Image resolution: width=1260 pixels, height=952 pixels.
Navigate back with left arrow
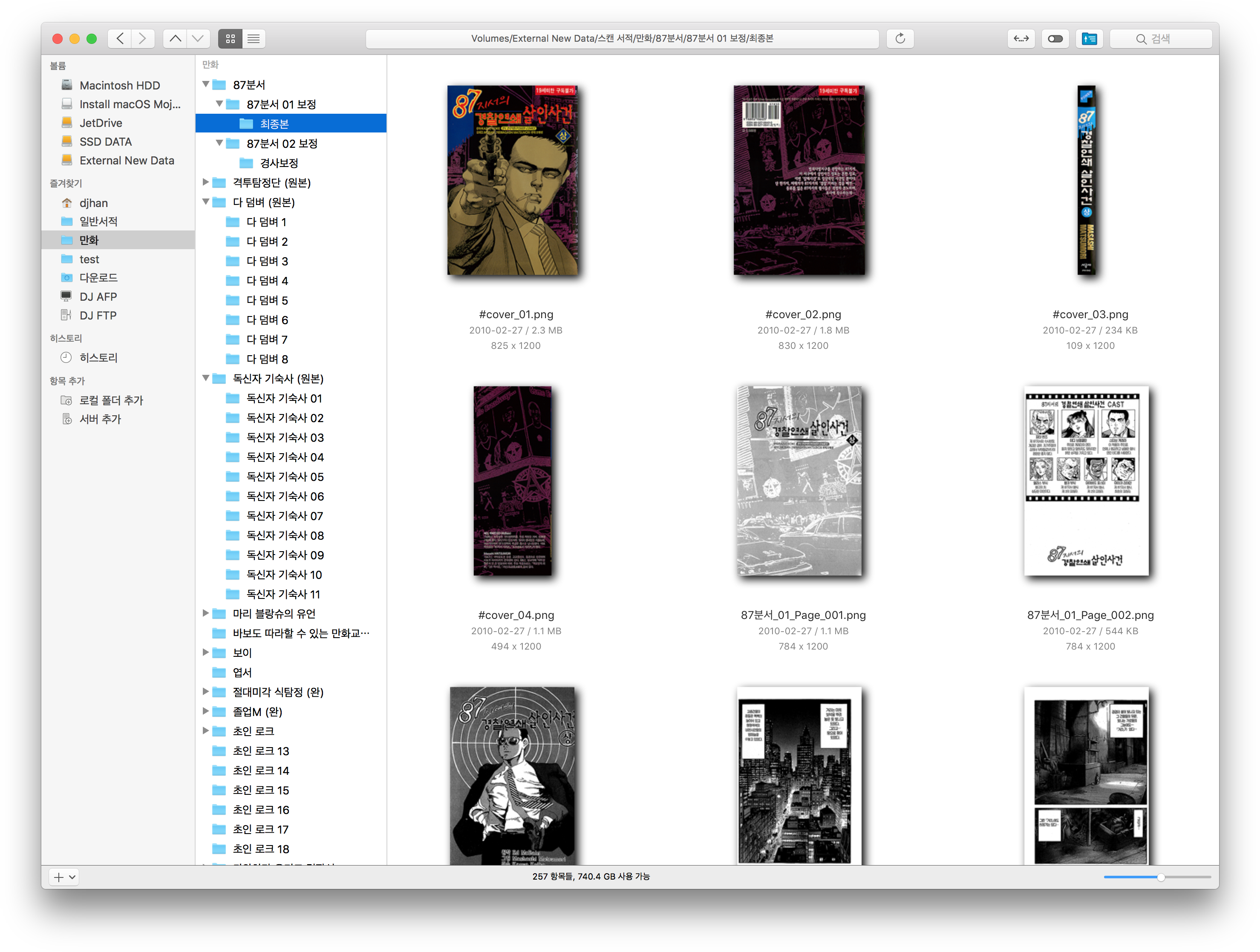click(120, 39)
